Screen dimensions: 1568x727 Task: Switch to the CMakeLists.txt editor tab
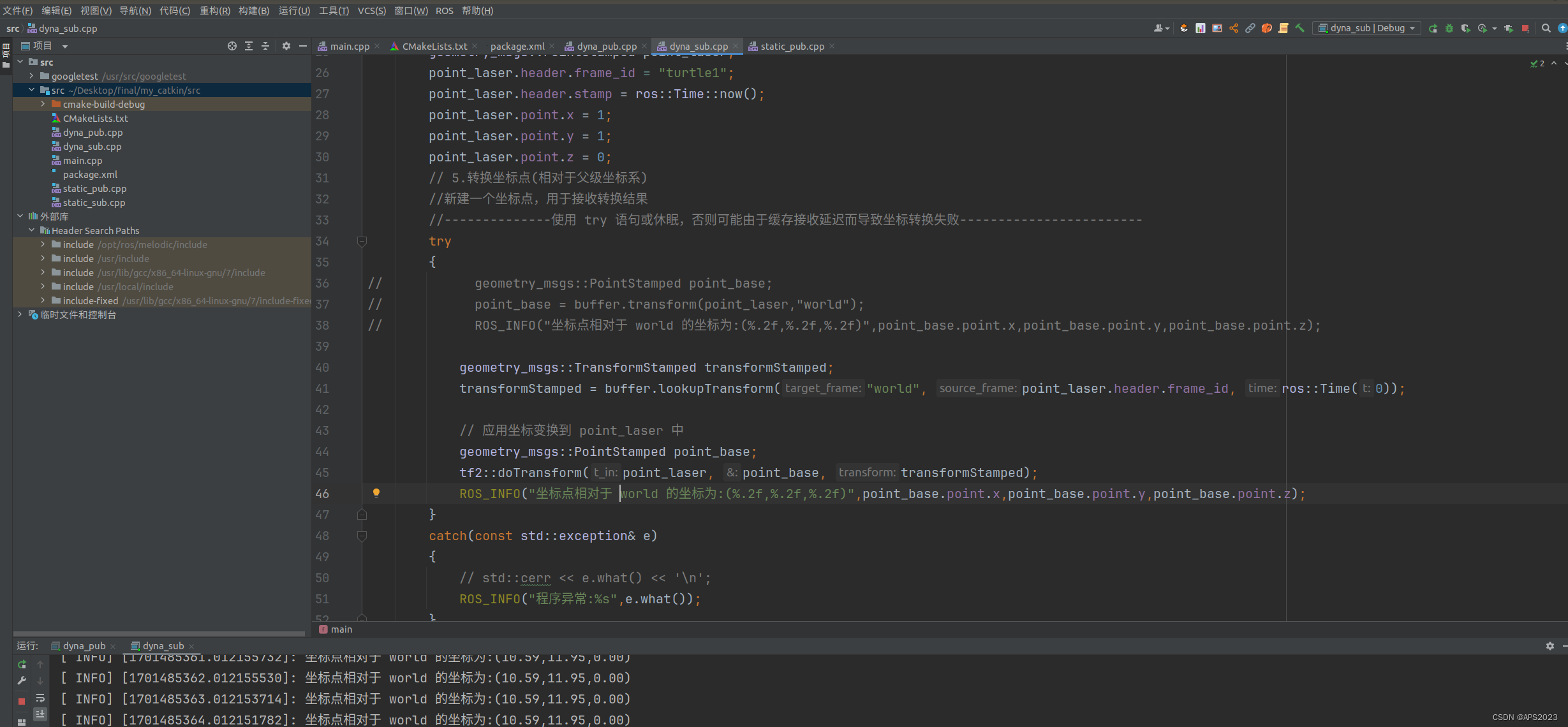[x=434, y=46]
